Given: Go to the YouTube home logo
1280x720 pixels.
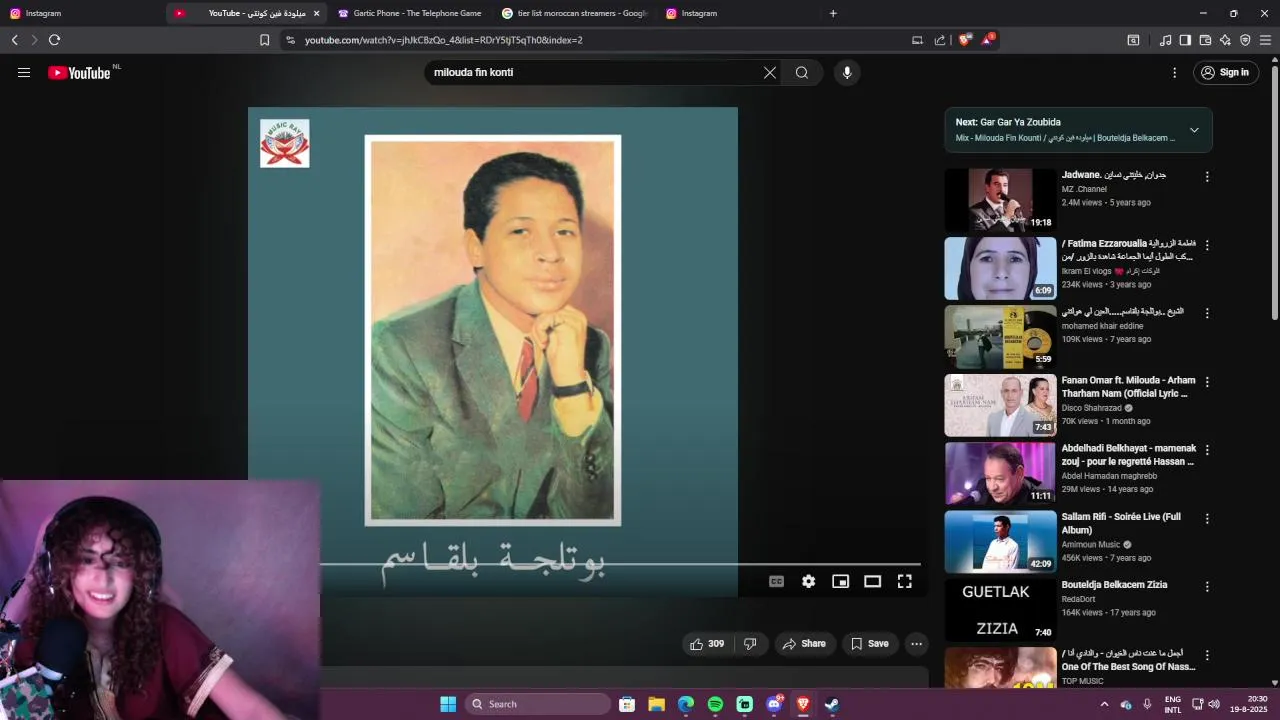Looking at the screenshot, I should (79, 73).
